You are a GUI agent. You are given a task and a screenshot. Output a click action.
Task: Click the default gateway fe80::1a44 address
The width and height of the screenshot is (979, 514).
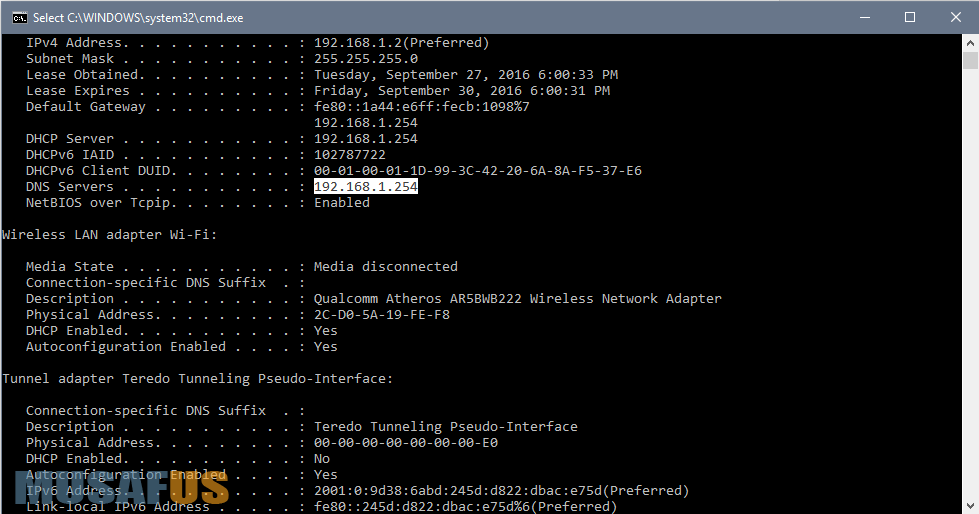[x=421, y=107]
